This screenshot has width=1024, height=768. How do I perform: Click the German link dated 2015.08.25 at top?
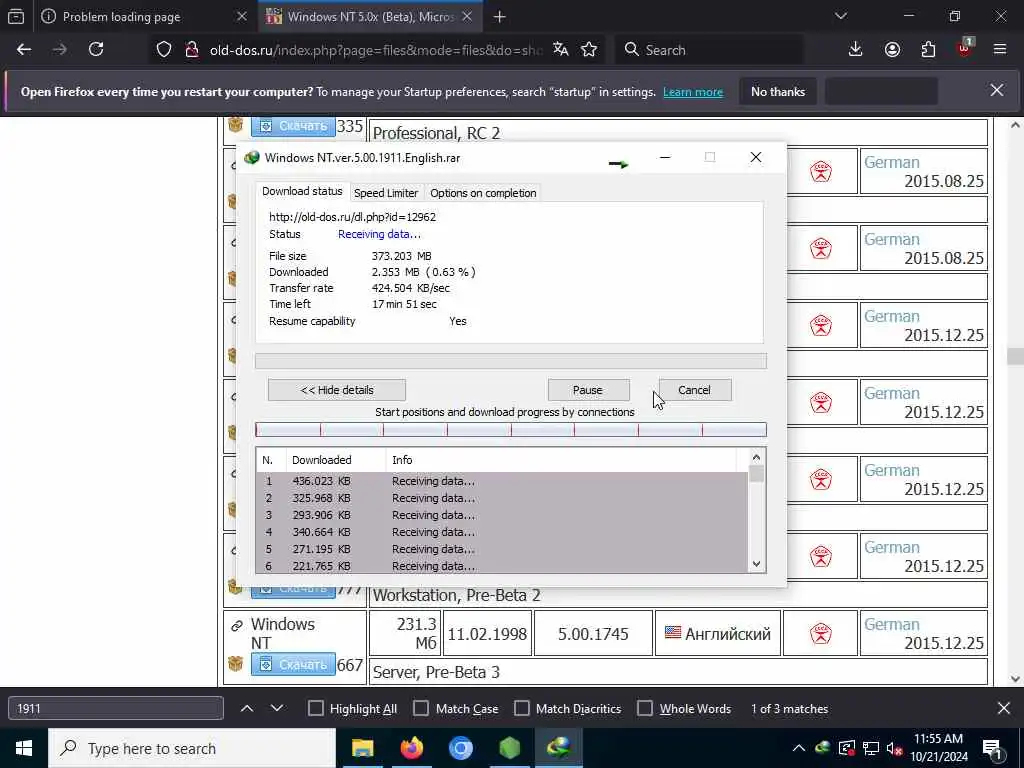click(892, 162)
